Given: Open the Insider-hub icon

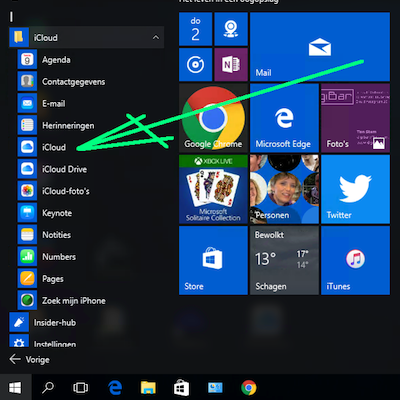Looking at the screenshot, I should click(x=19, y=322).
